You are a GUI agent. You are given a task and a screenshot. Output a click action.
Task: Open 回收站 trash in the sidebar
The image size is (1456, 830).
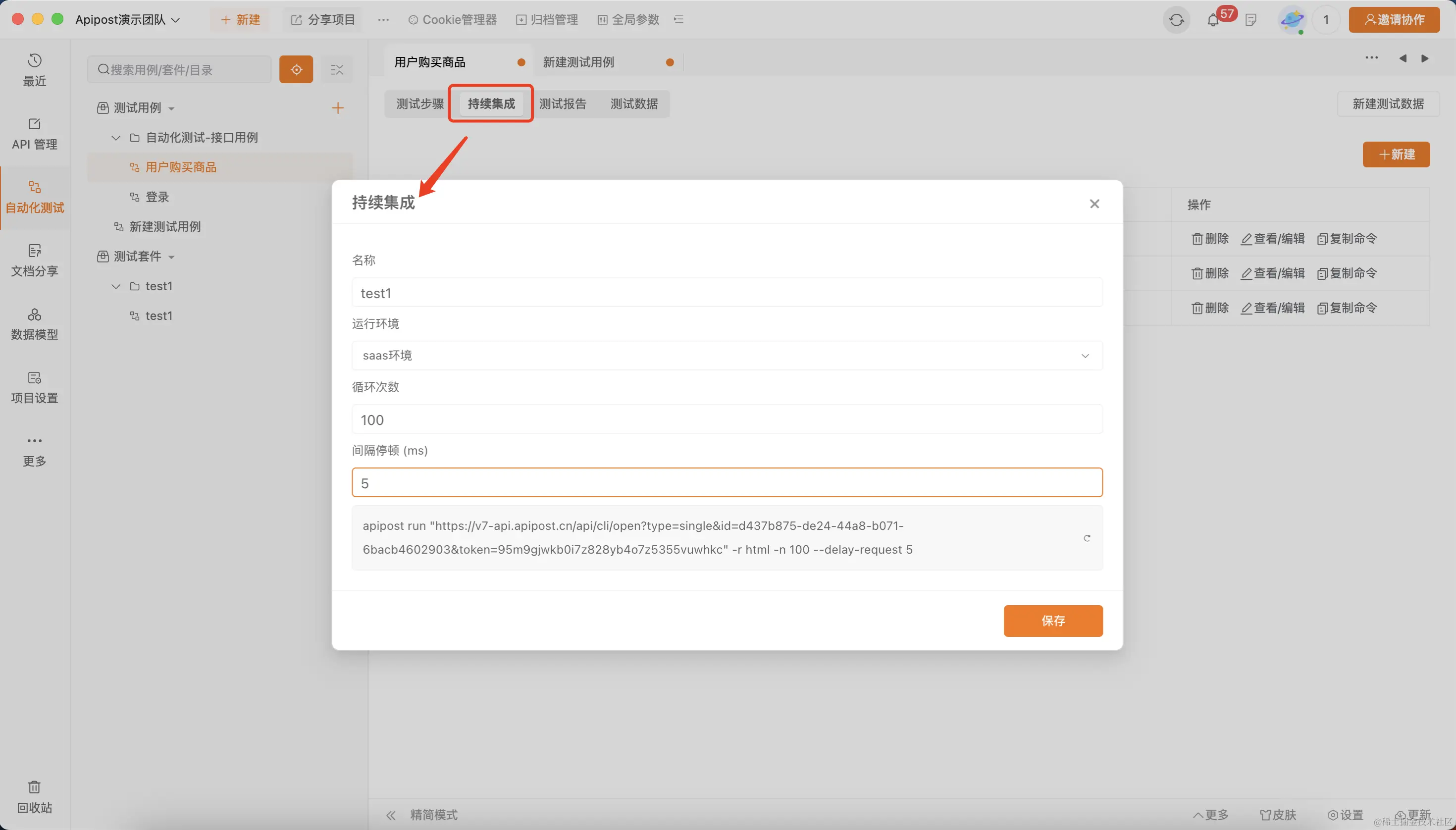pos(34,796)
